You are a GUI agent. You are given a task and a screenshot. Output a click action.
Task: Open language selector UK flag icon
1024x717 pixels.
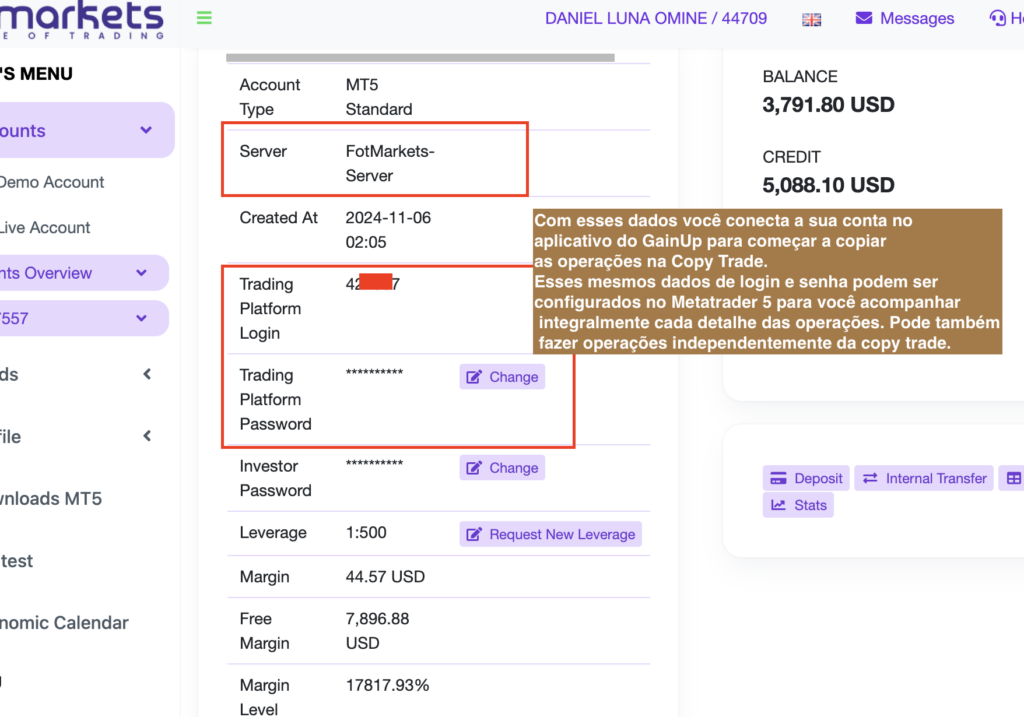tap(812, 20)
